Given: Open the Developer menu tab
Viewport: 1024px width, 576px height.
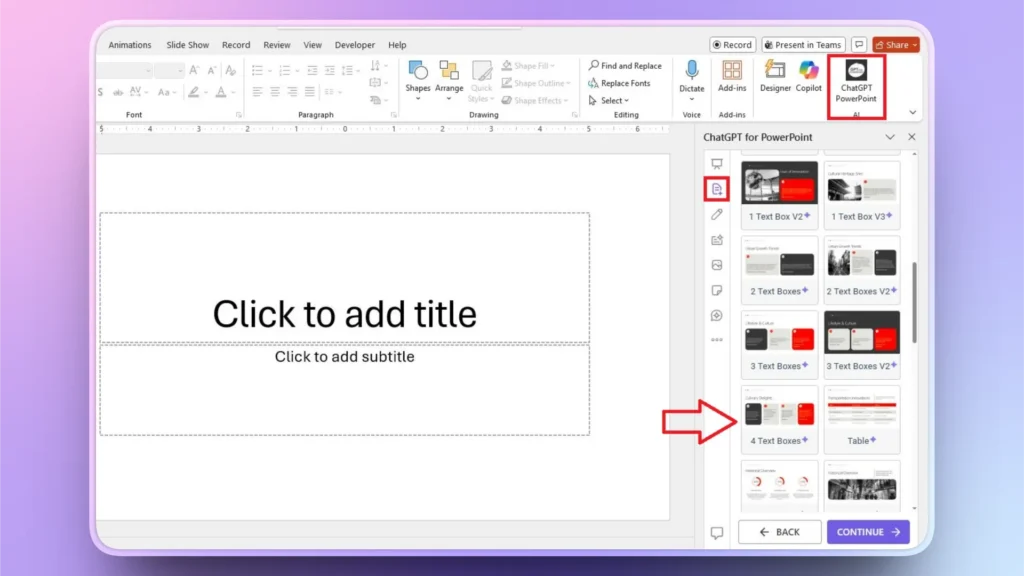Looking at the screenshot, I should click(355, 44).
